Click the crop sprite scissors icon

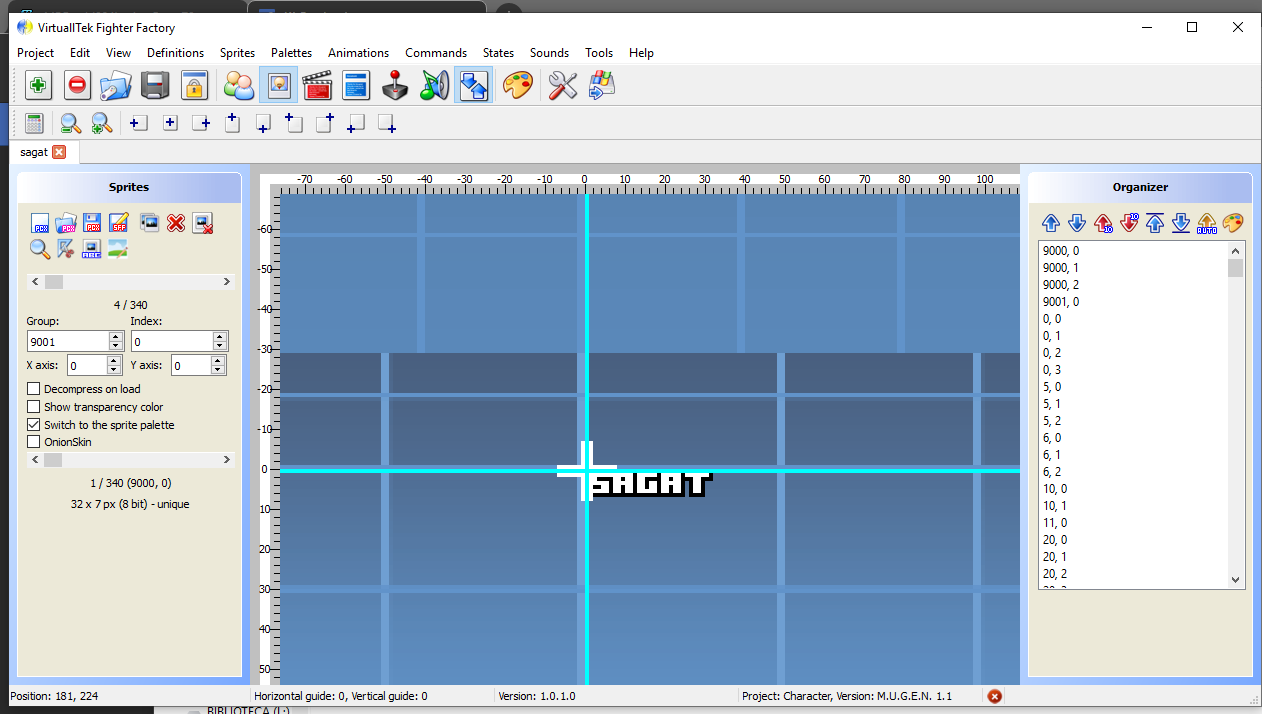click(x=66, y=248)
